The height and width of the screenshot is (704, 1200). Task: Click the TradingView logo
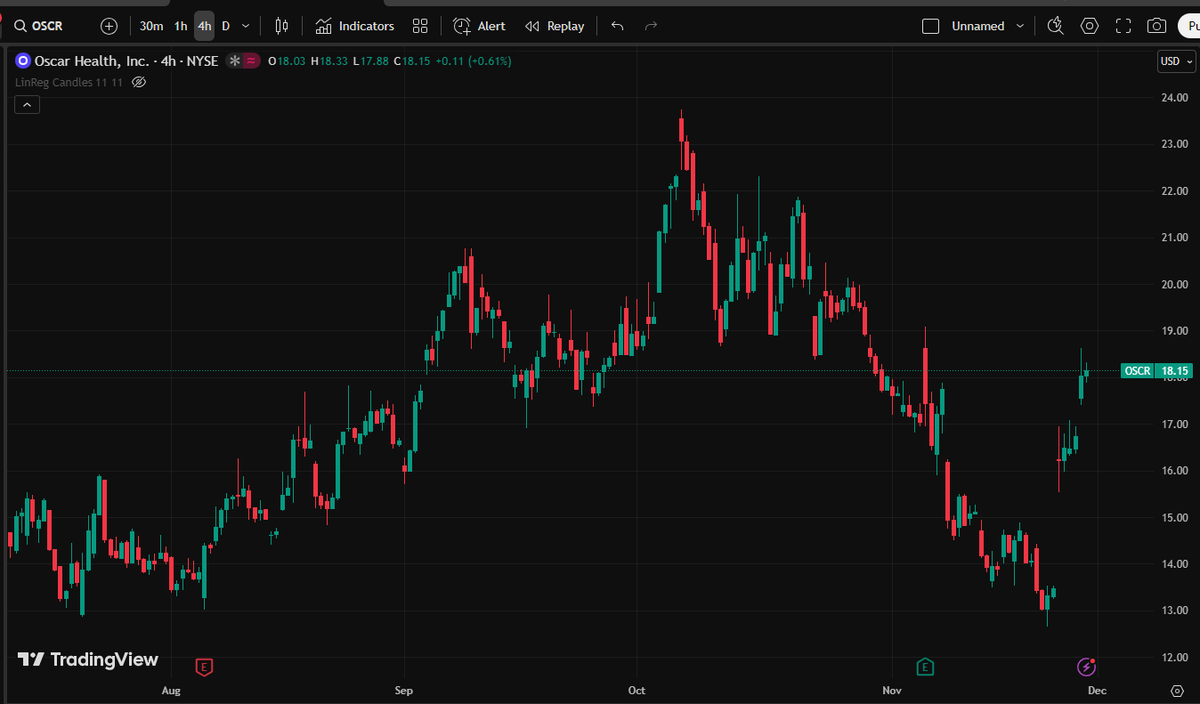88,659
